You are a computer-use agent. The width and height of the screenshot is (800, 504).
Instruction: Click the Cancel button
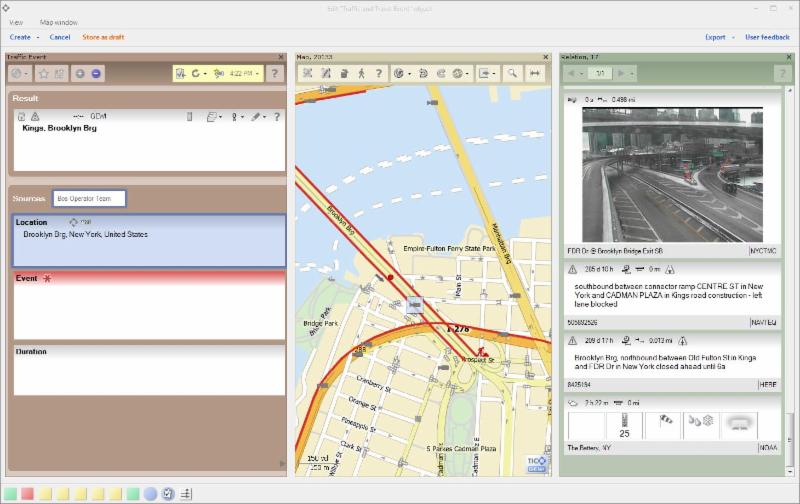point(60,37)
